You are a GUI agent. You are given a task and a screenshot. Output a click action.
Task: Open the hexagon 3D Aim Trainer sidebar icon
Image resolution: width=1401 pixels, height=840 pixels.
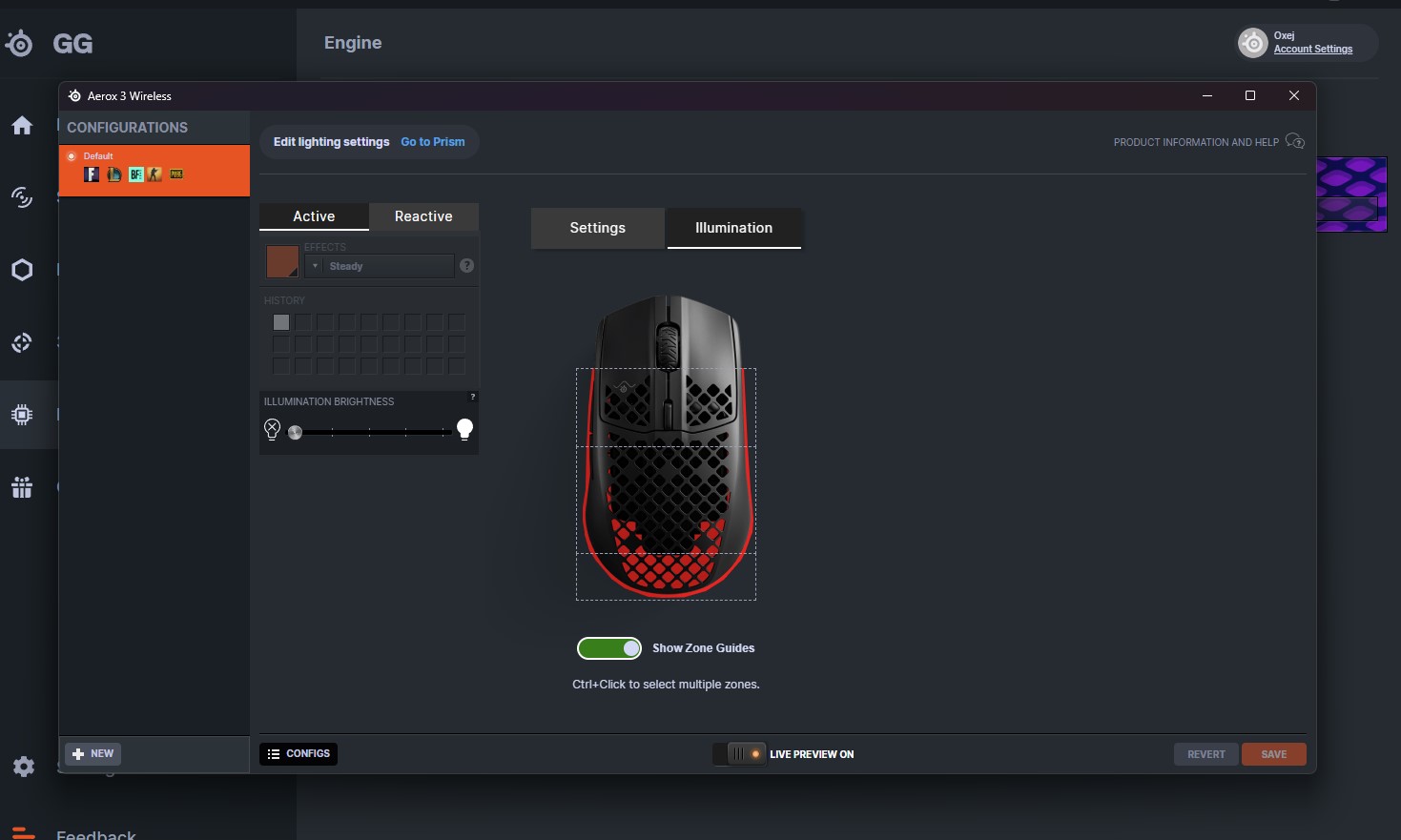[22, 270]
